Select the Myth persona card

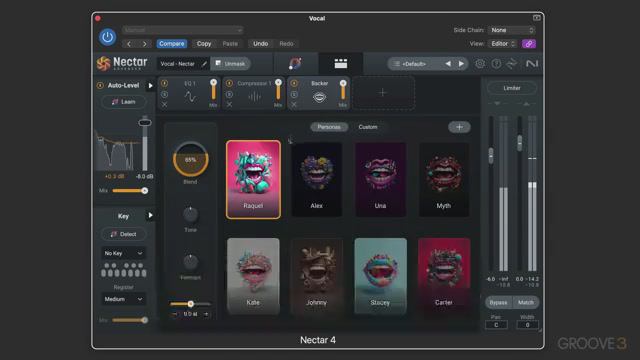tap(444, 180)
